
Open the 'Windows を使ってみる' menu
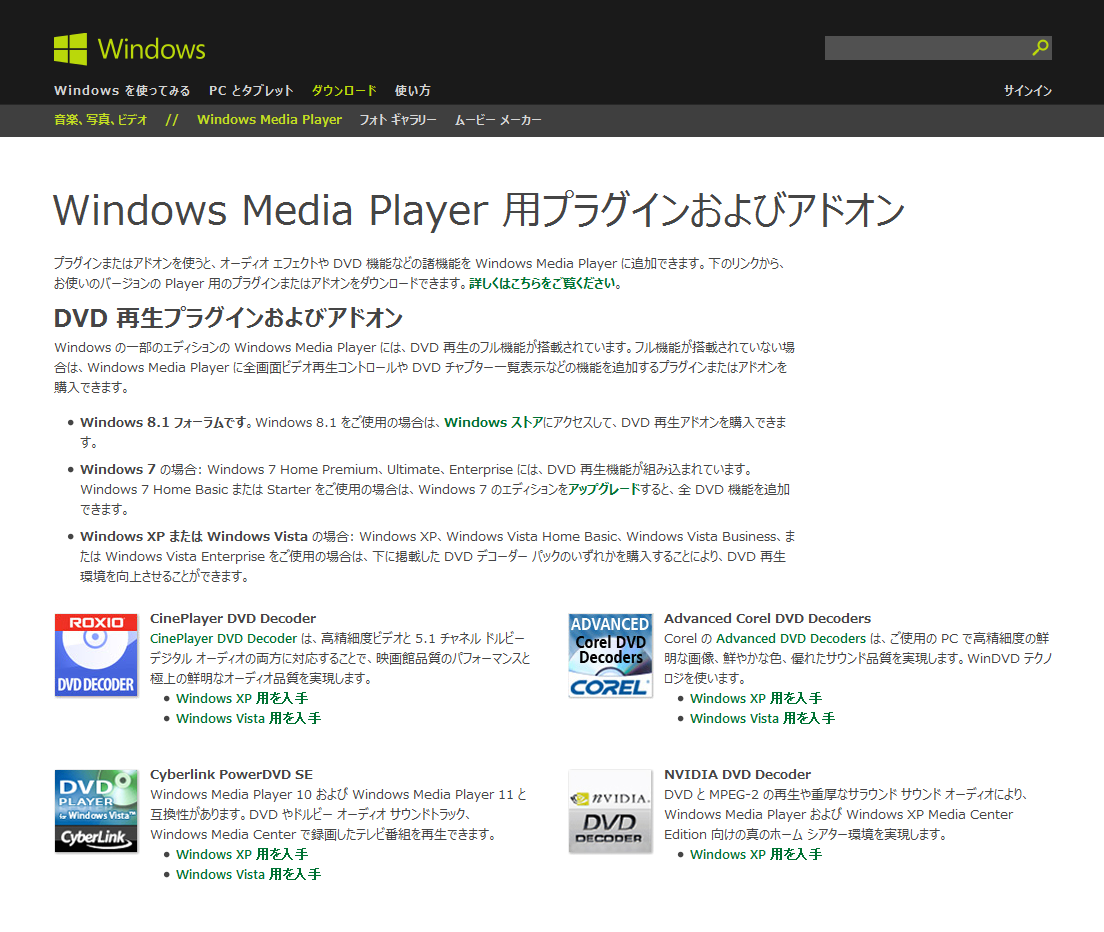[x=122, y=91]
